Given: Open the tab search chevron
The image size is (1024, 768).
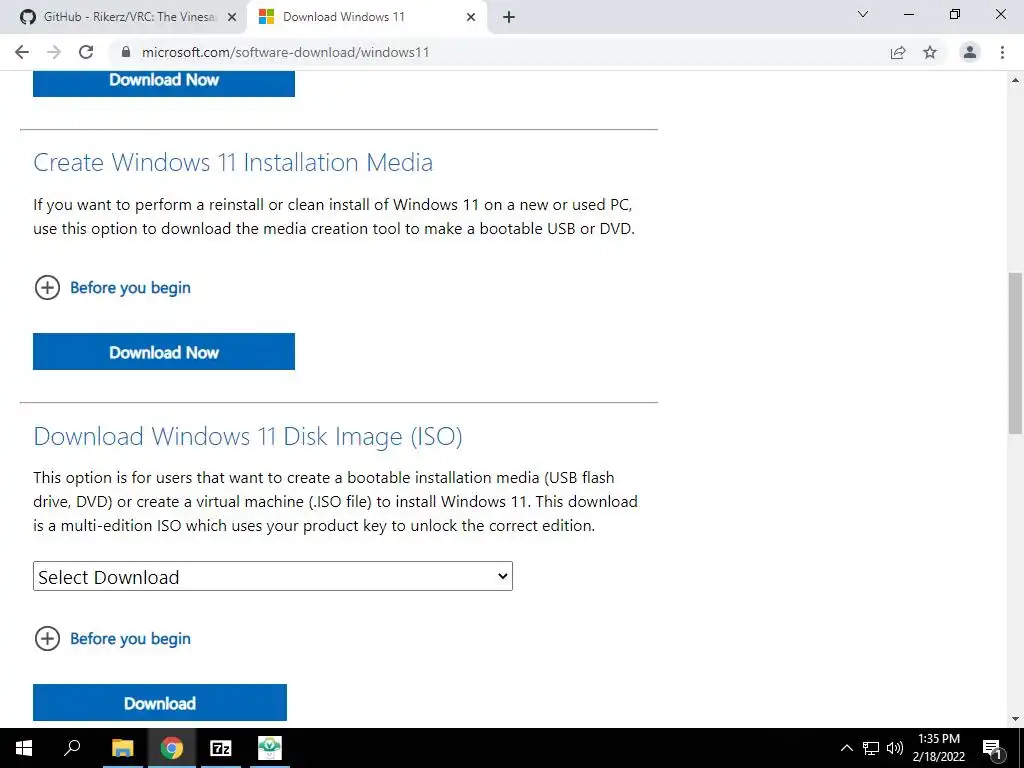Looking at the screenshot, I should [x=863, y=14].
